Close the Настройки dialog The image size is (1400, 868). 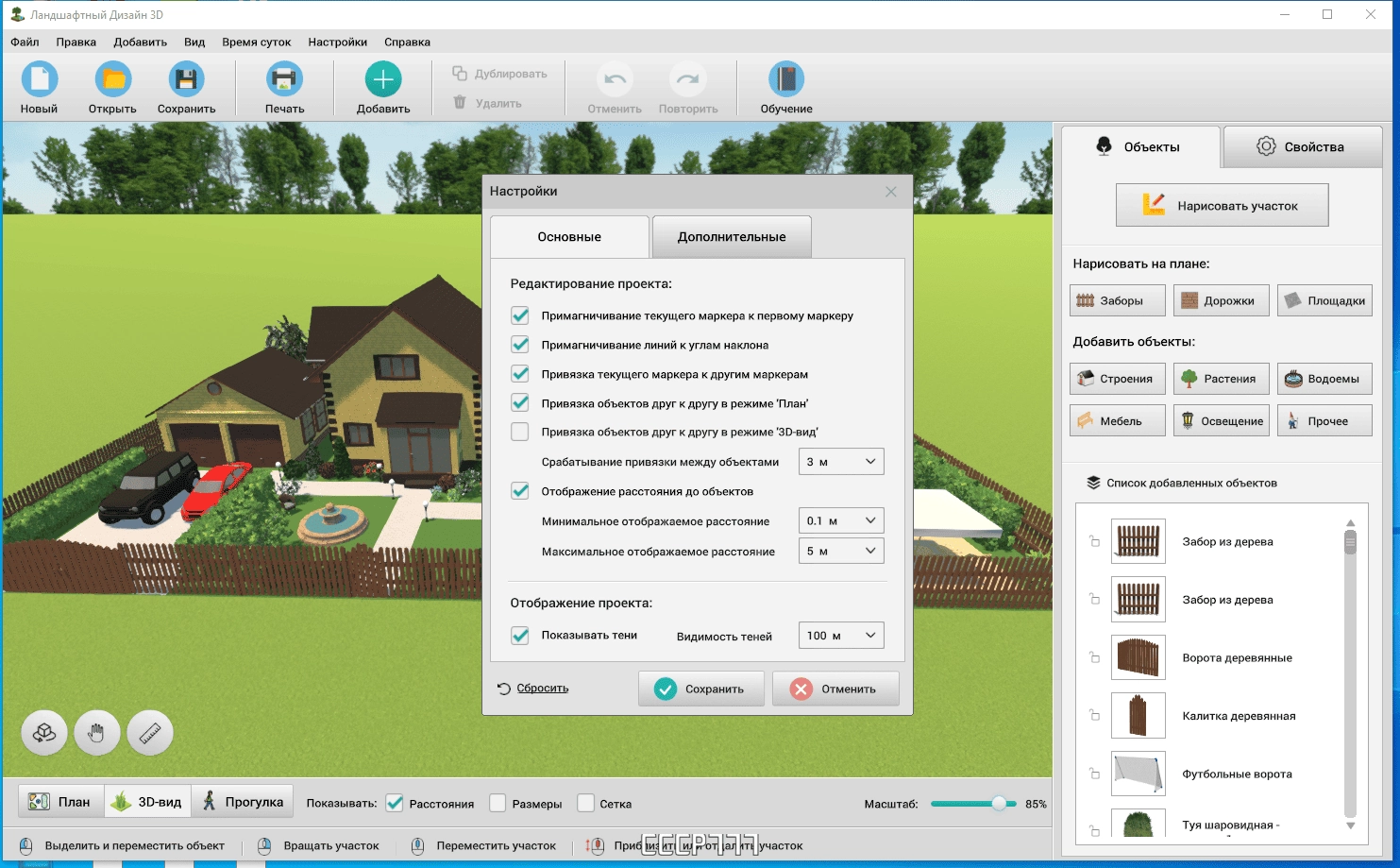[891, 192]
